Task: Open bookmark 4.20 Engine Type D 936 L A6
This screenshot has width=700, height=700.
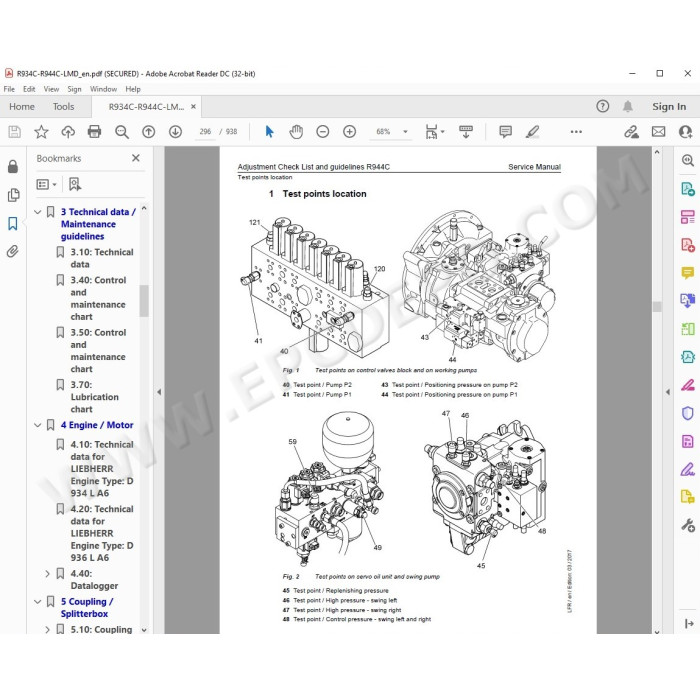Action: point(102,533)
